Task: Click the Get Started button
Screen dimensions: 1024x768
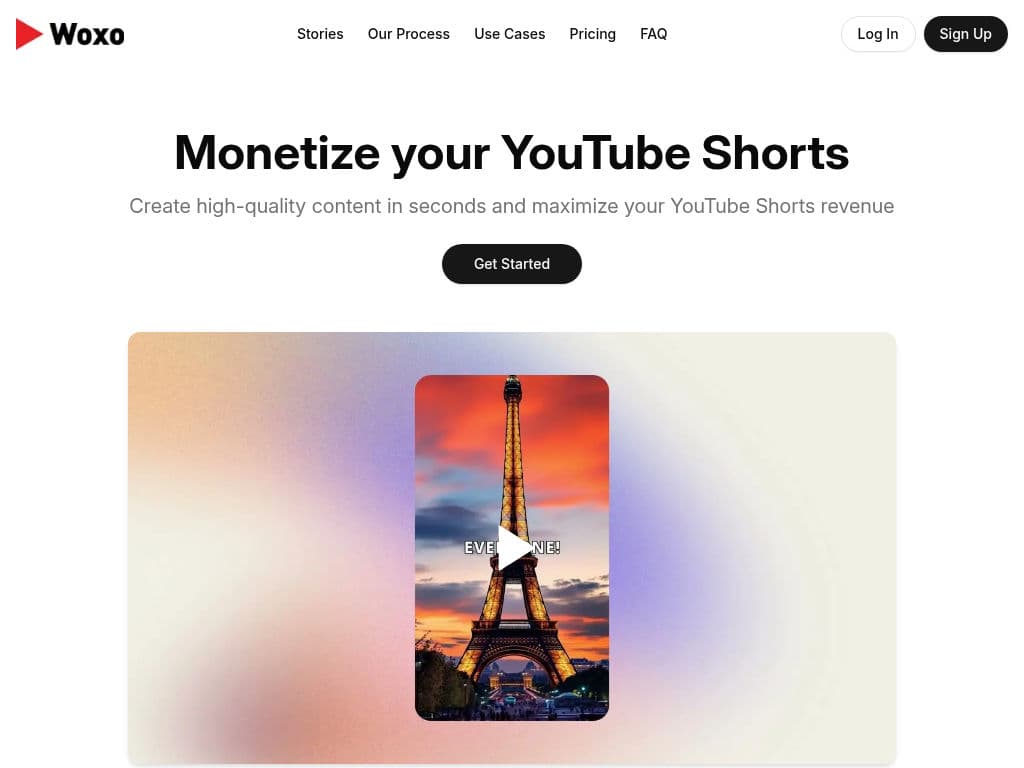Action: click(512, 264)
